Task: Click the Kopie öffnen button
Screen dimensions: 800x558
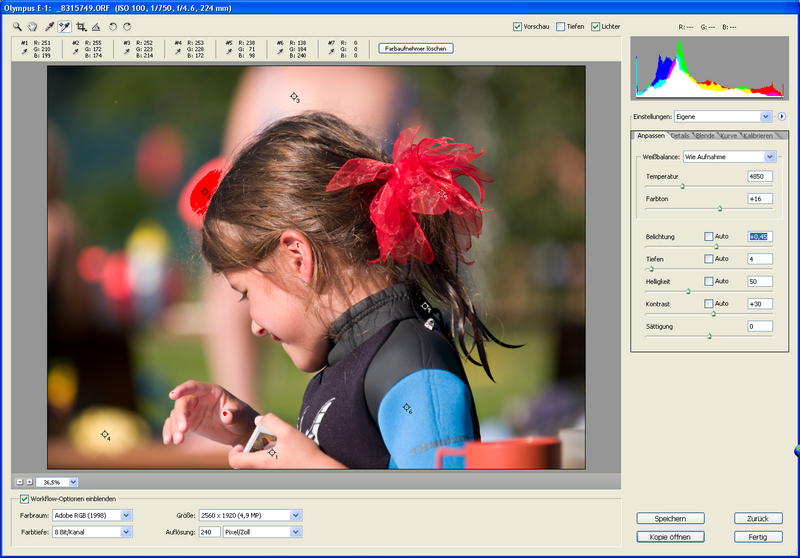Action: pos(670,537)
